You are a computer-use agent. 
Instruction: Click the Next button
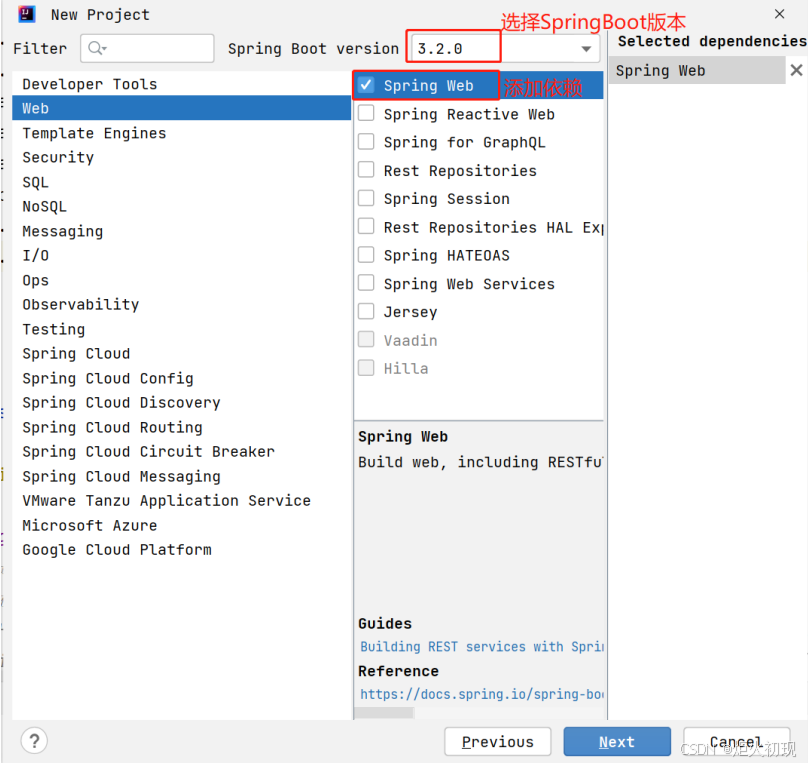[617, 741]
